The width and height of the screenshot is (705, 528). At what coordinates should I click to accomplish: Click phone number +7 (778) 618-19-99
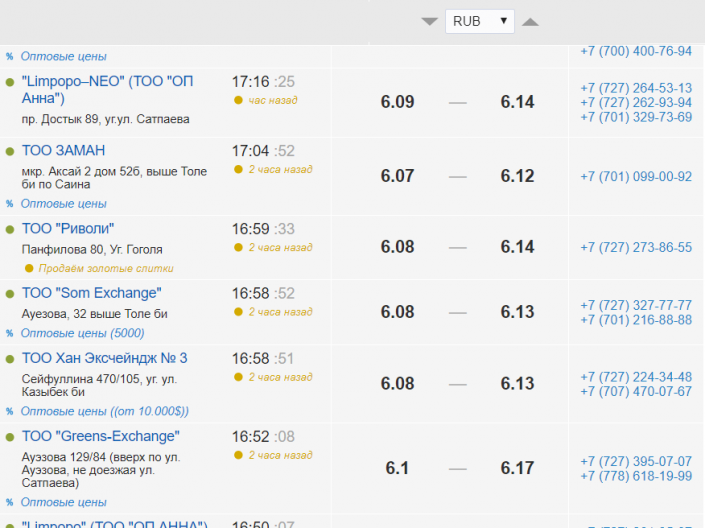[635, 476]
